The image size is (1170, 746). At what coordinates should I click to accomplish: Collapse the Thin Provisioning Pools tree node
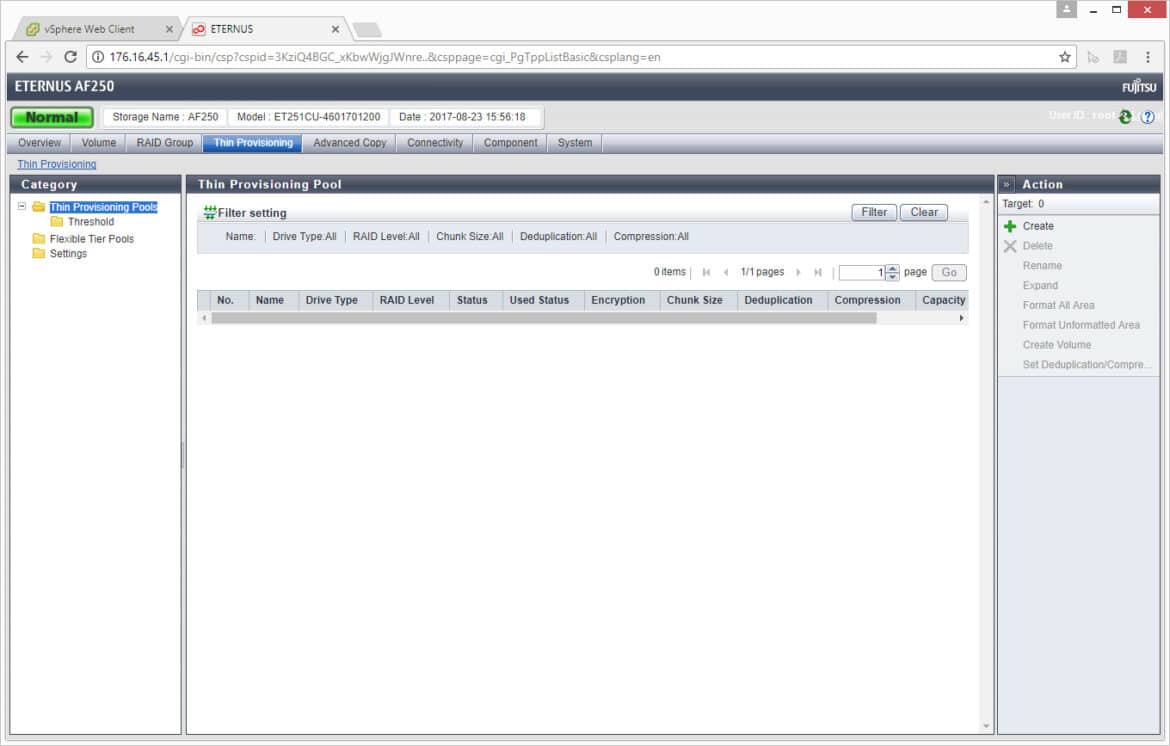coord(22,207)
